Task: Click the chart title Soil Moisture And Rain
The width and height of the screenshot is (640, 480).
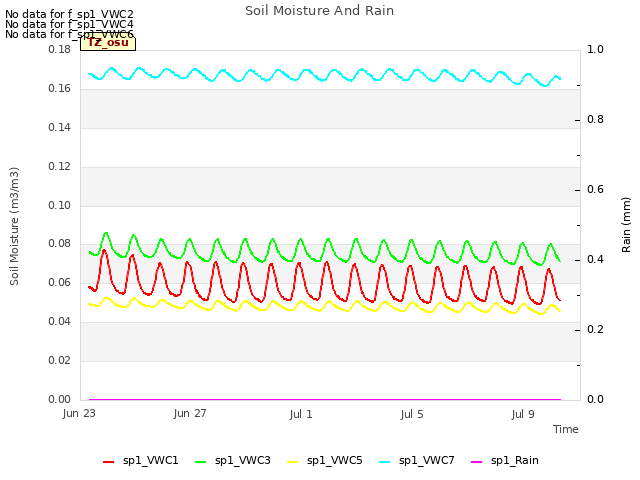Action: pyautogui.click(x=320, y=11)
